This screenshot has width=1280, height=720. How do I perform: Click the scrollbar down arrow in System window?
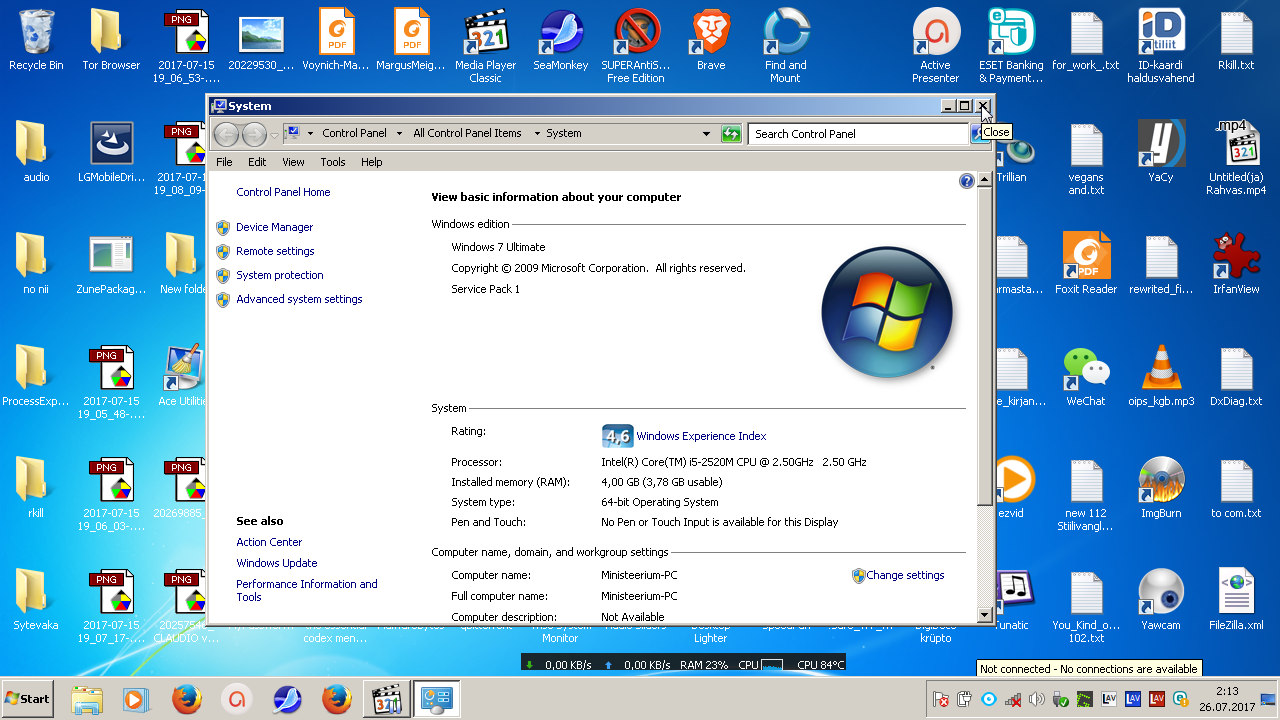pos(984,615)
